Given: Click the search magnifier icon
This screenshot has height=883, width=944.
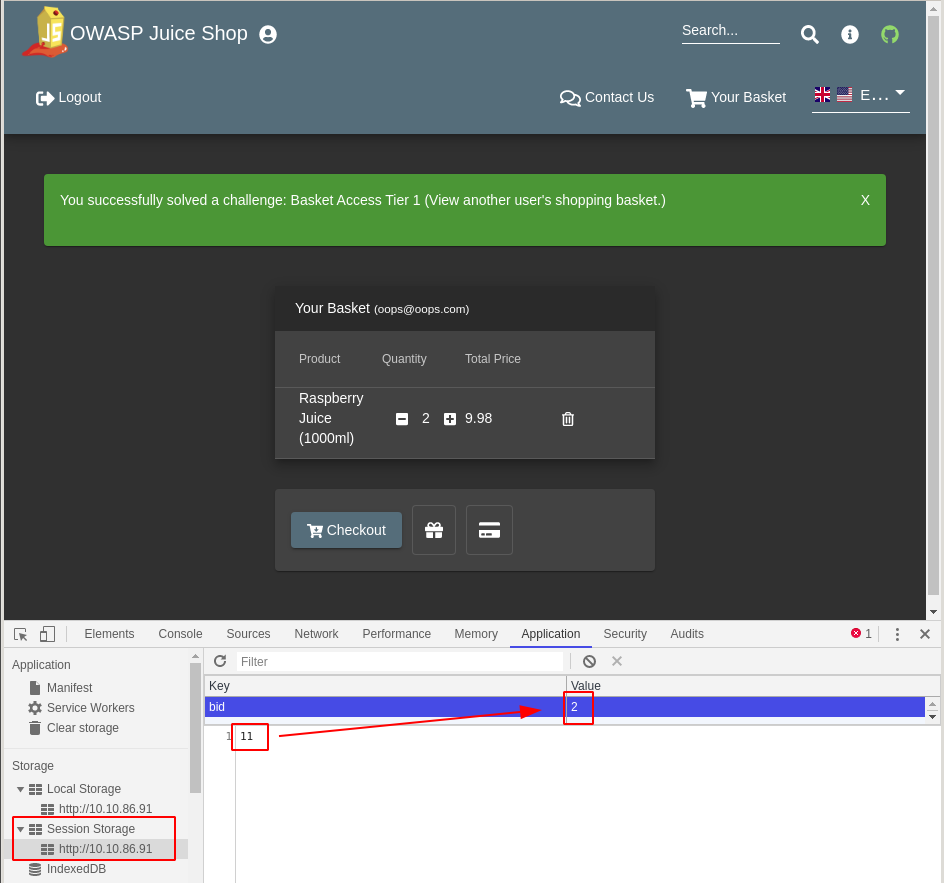Looking at the screenshot, I should 809,35.
